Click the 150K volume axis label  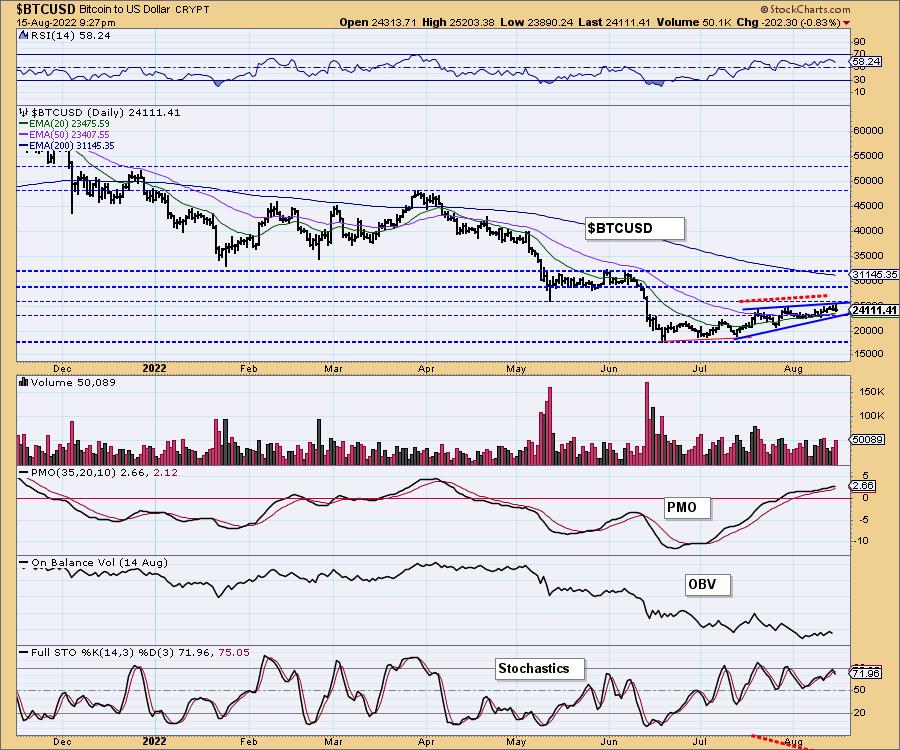872,391
